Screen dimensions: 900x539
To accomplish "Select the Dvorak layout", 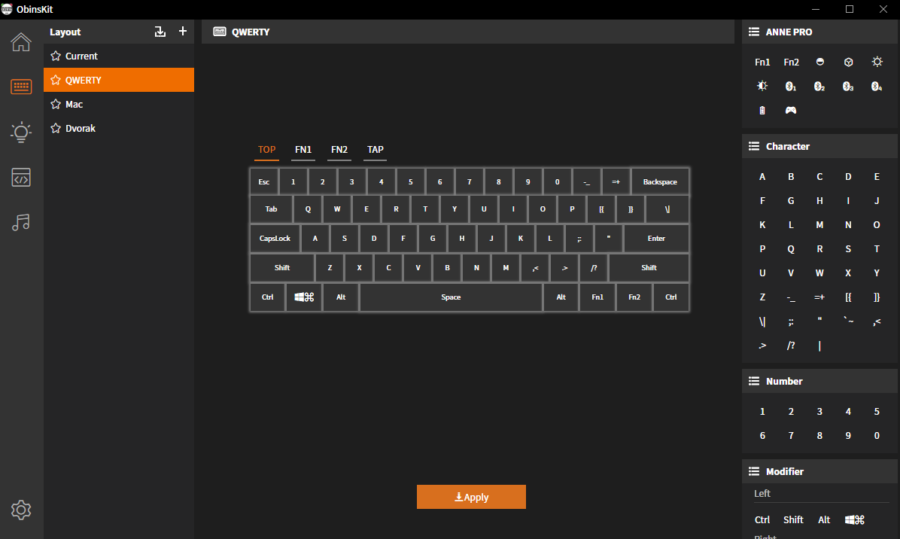I will 119,128.
